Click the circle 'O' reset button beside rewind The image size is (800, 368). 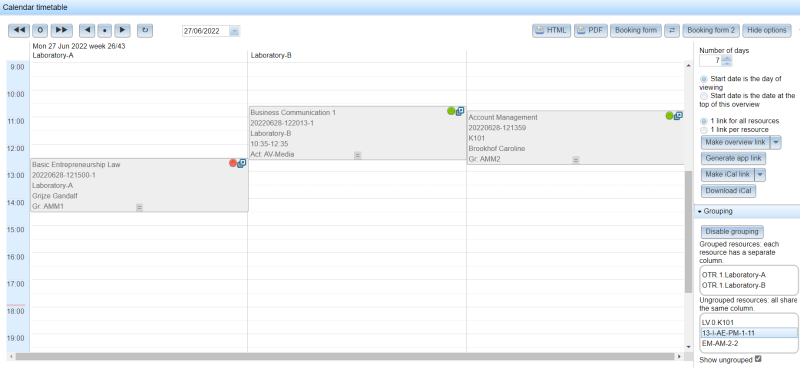pyautogui.click(x=40, y=31)
